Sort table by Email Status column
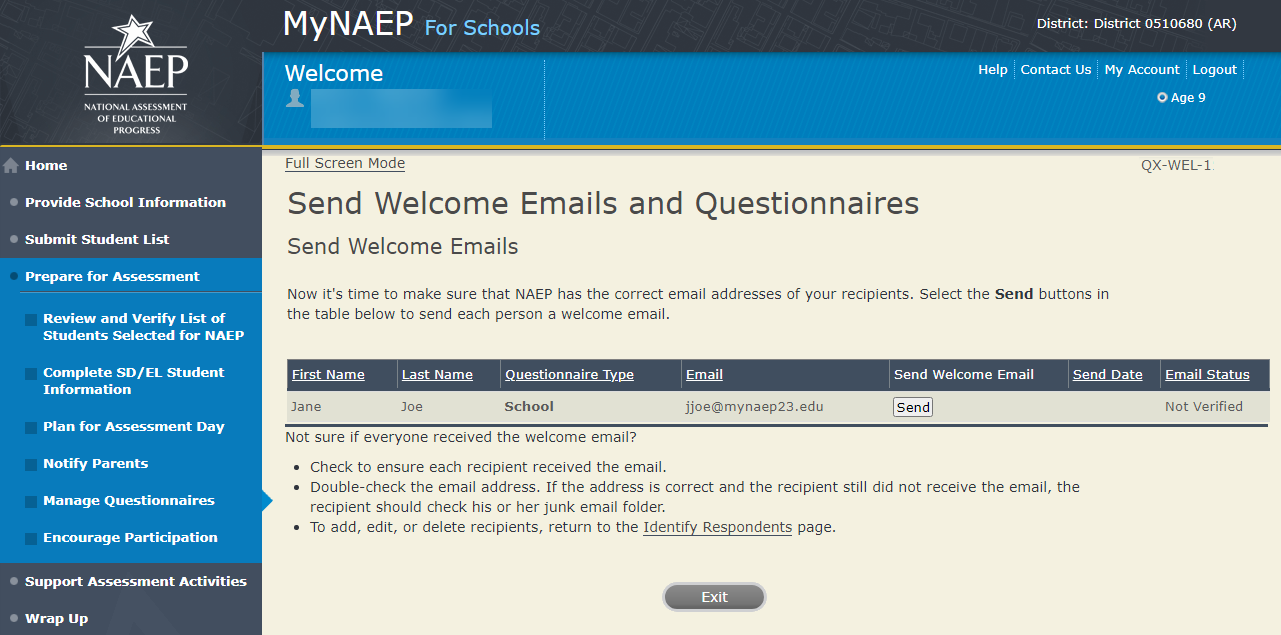The image size is (1281, 635). pyautogui.click(x=1207, y=375)
